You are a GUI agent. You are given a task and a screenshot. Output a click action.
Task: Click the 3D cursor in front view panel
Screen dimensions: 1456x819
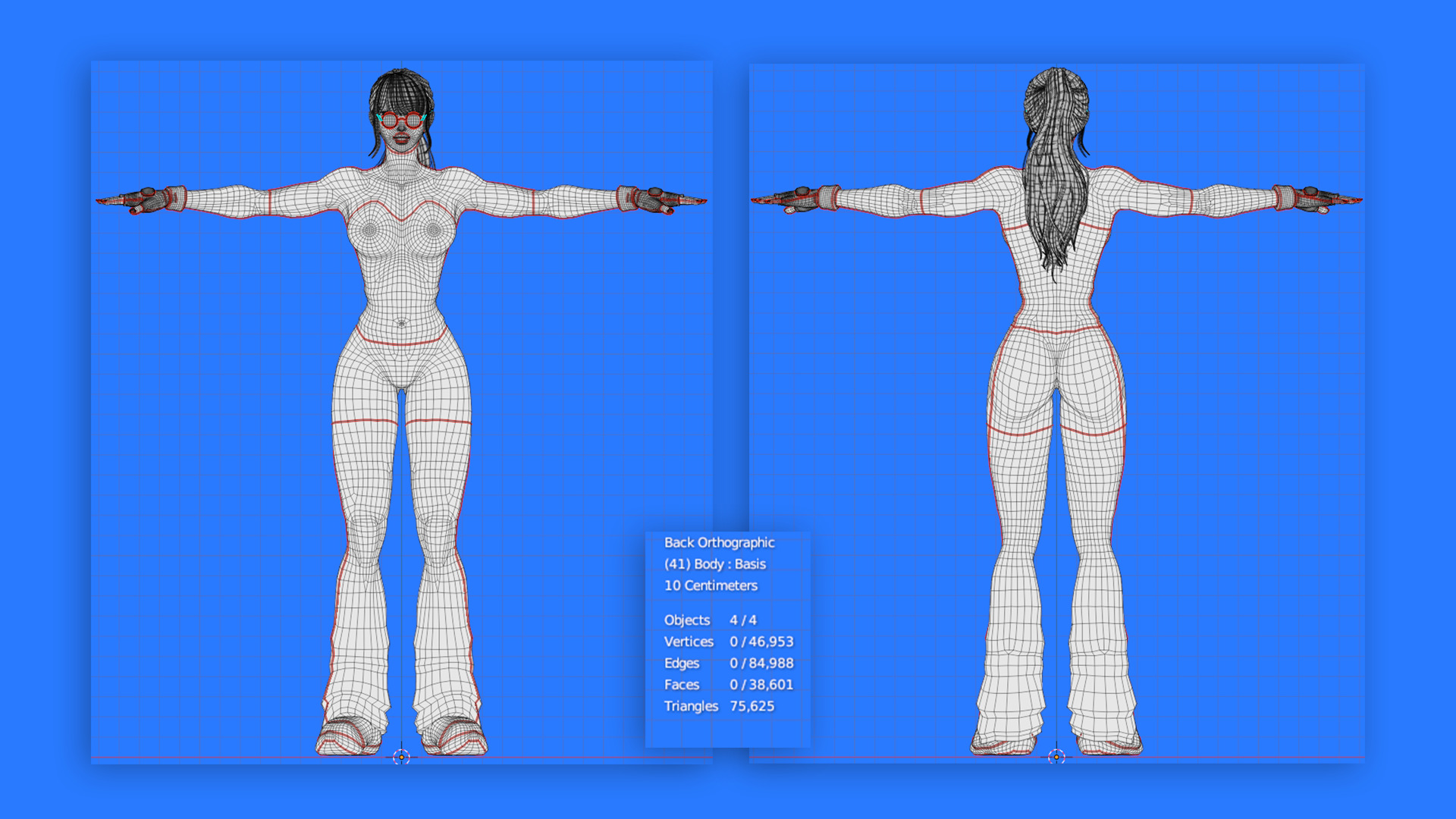(401, 756)
